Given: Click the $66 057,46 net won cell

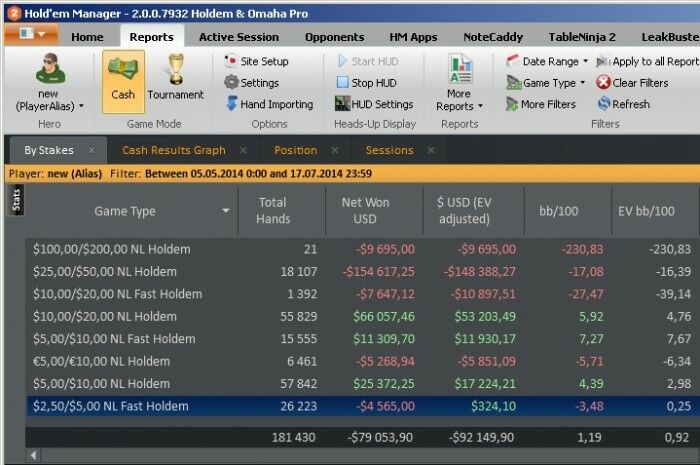Looking at the screenshot, I should [x=384, y=316].
